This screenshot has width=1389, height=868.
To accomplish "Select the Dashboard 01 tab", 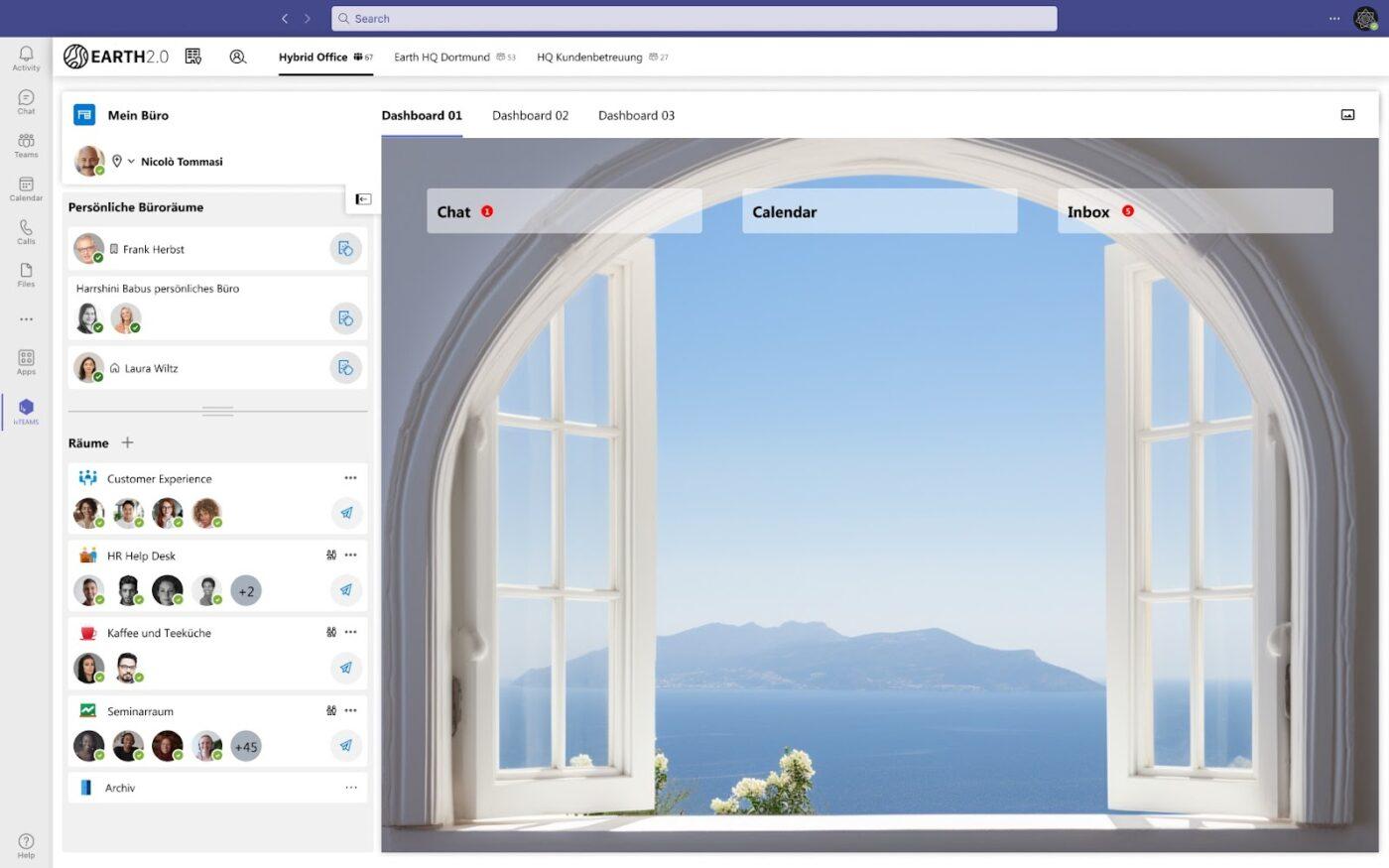I will (x=422, y=115).
